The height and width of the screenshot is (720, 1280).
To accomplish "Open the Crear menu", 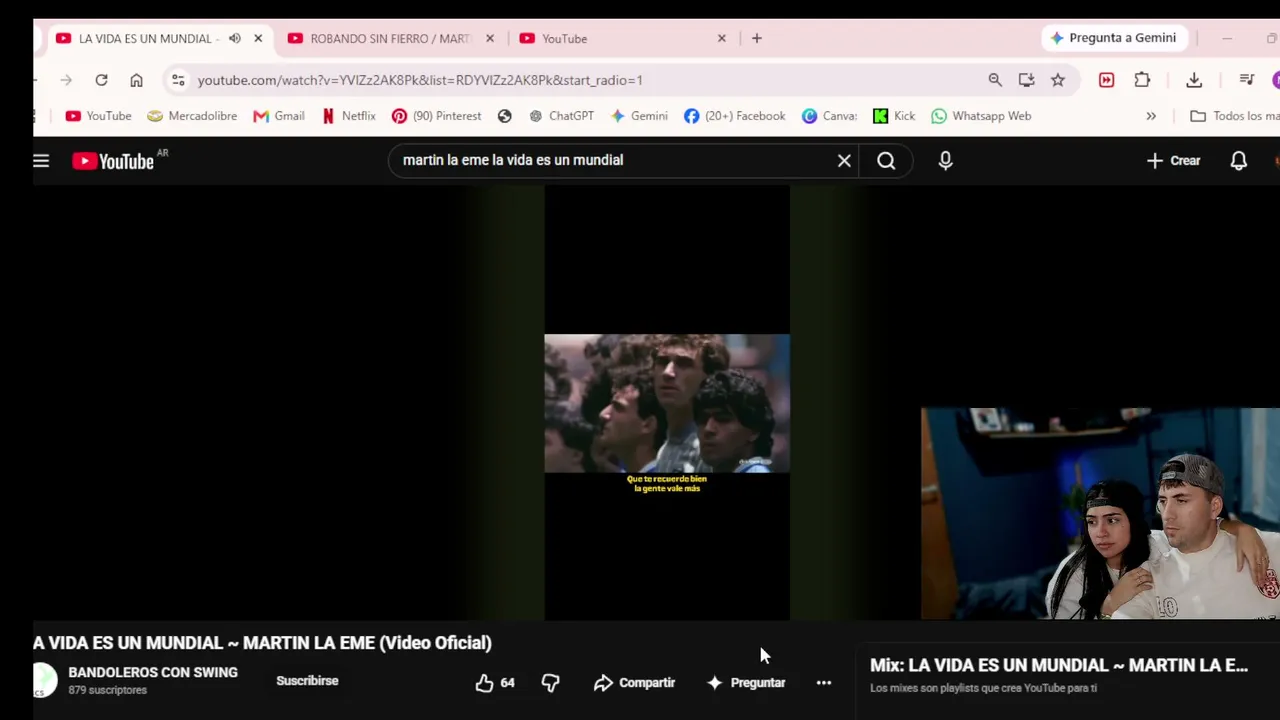I will point(1173,160).
